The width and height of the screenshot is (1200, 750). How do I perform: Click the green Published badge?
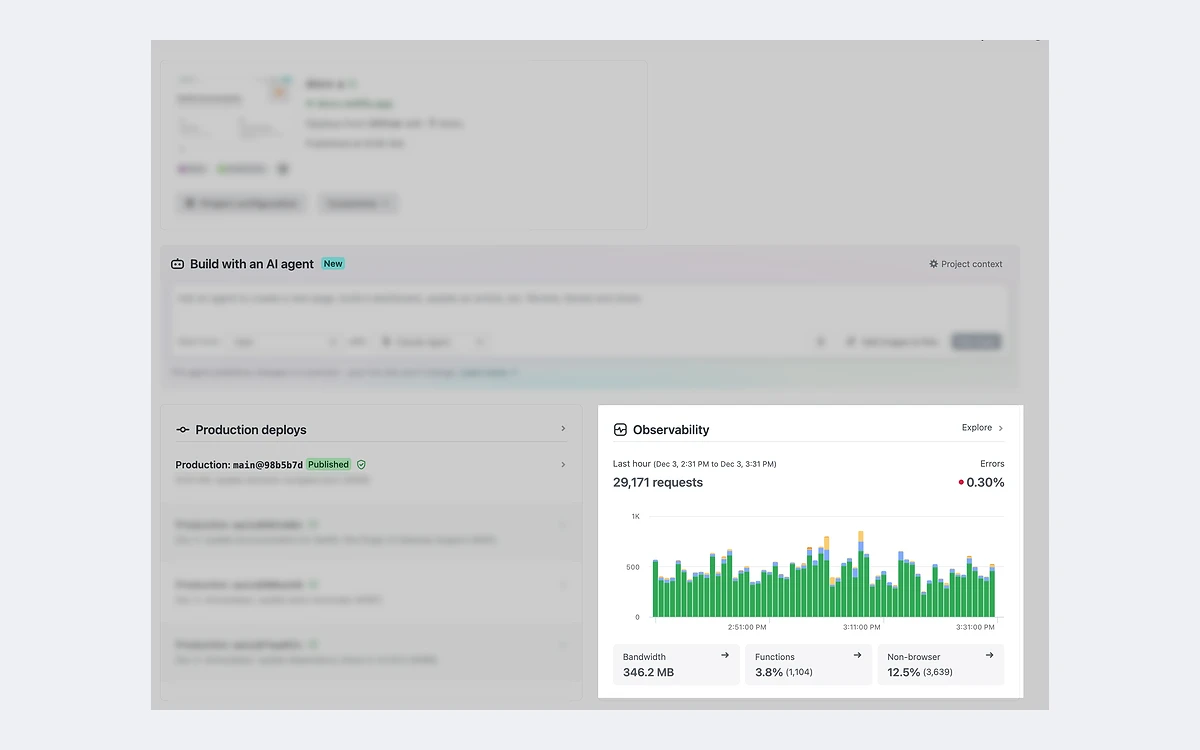(x=328, y=465)
